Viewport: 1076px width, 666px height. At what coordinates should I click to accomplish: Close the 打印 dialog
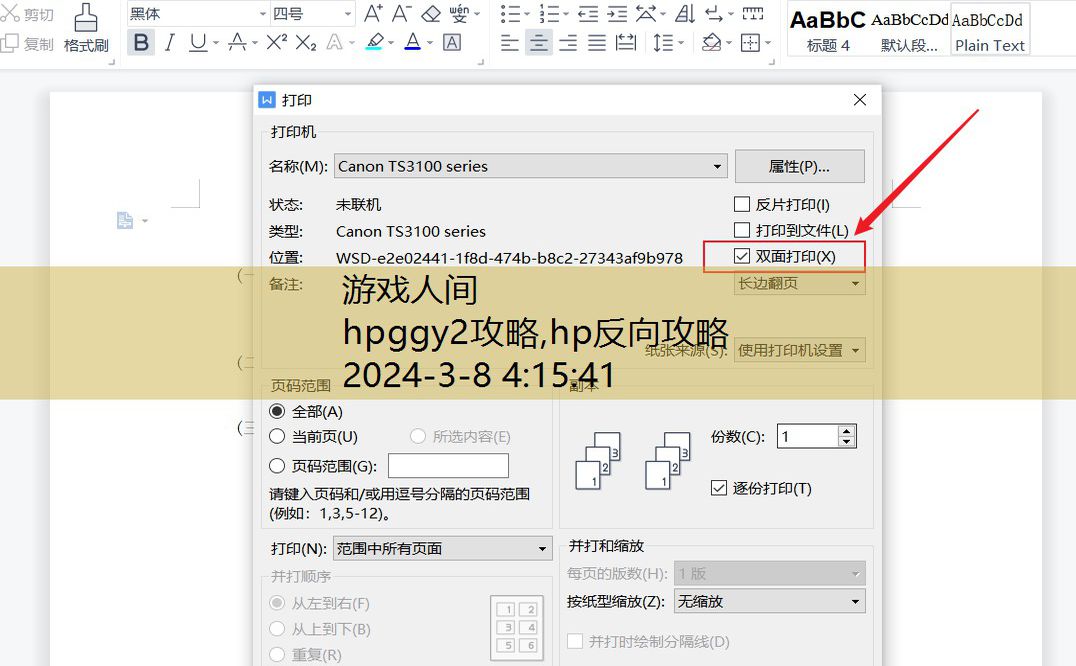point(859,100)
